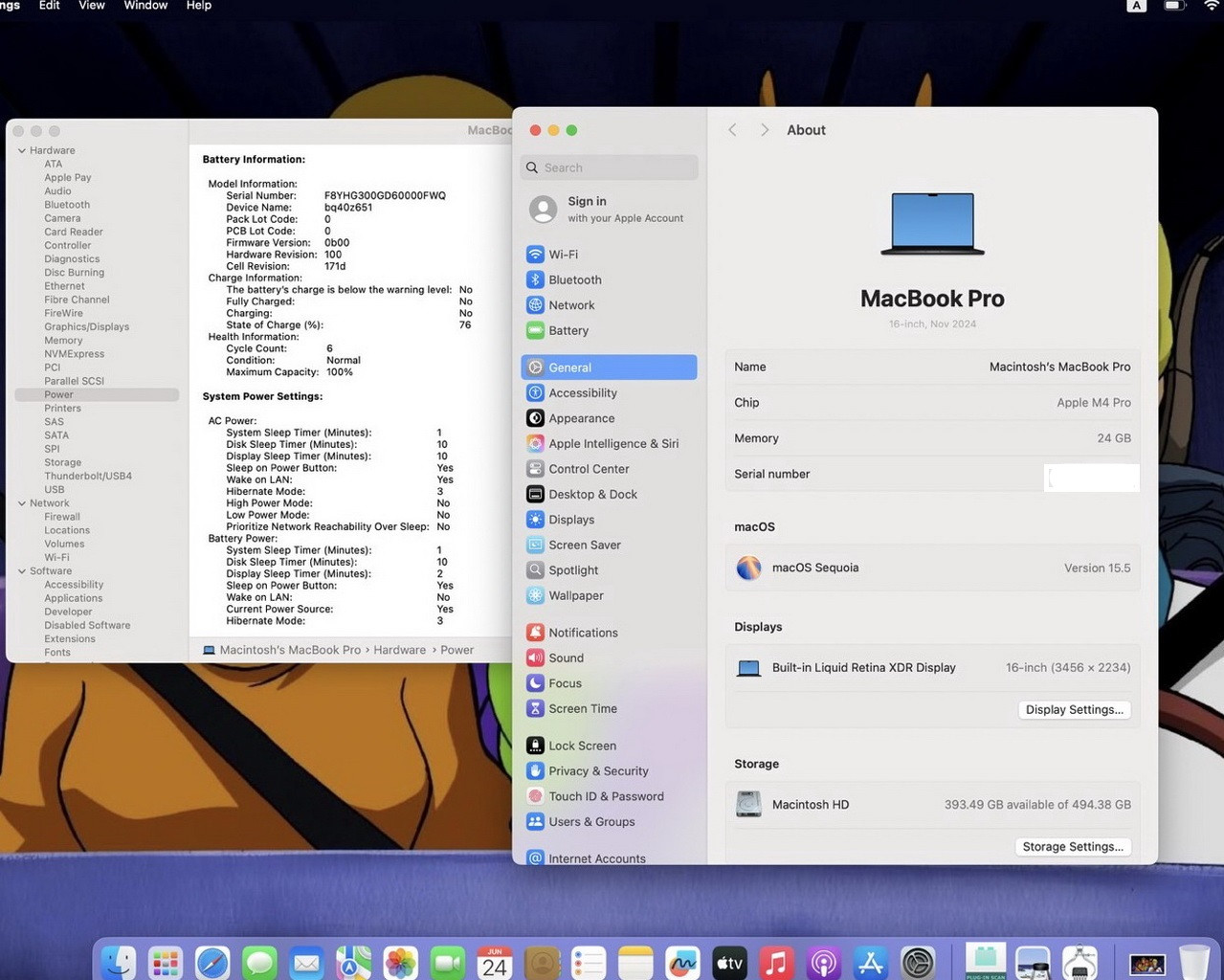Sign in with your Apple Account
1224x980 pixels.
pos(609,209)
